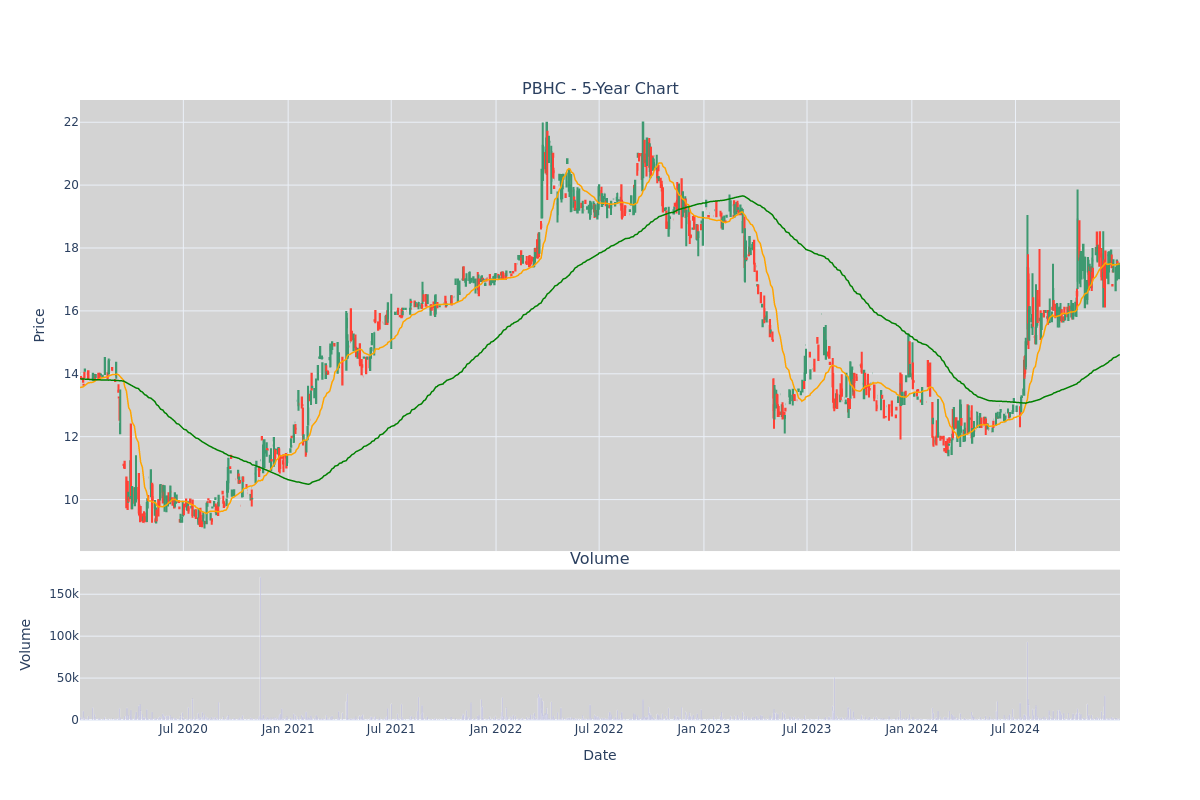The image size is (1200, 800).
Task: Click the "50k" volume tick label
Action: click(67, 678)
